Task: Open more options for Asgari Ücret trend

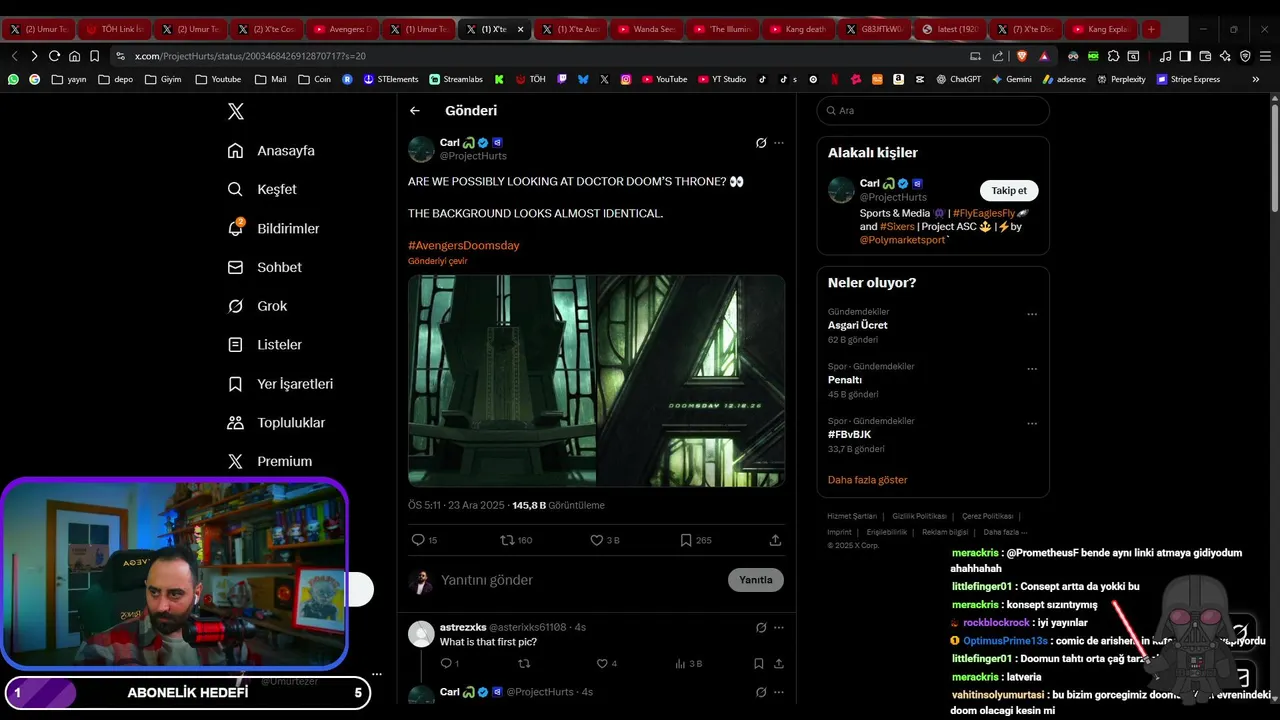Action: (x=1032, y=314)
